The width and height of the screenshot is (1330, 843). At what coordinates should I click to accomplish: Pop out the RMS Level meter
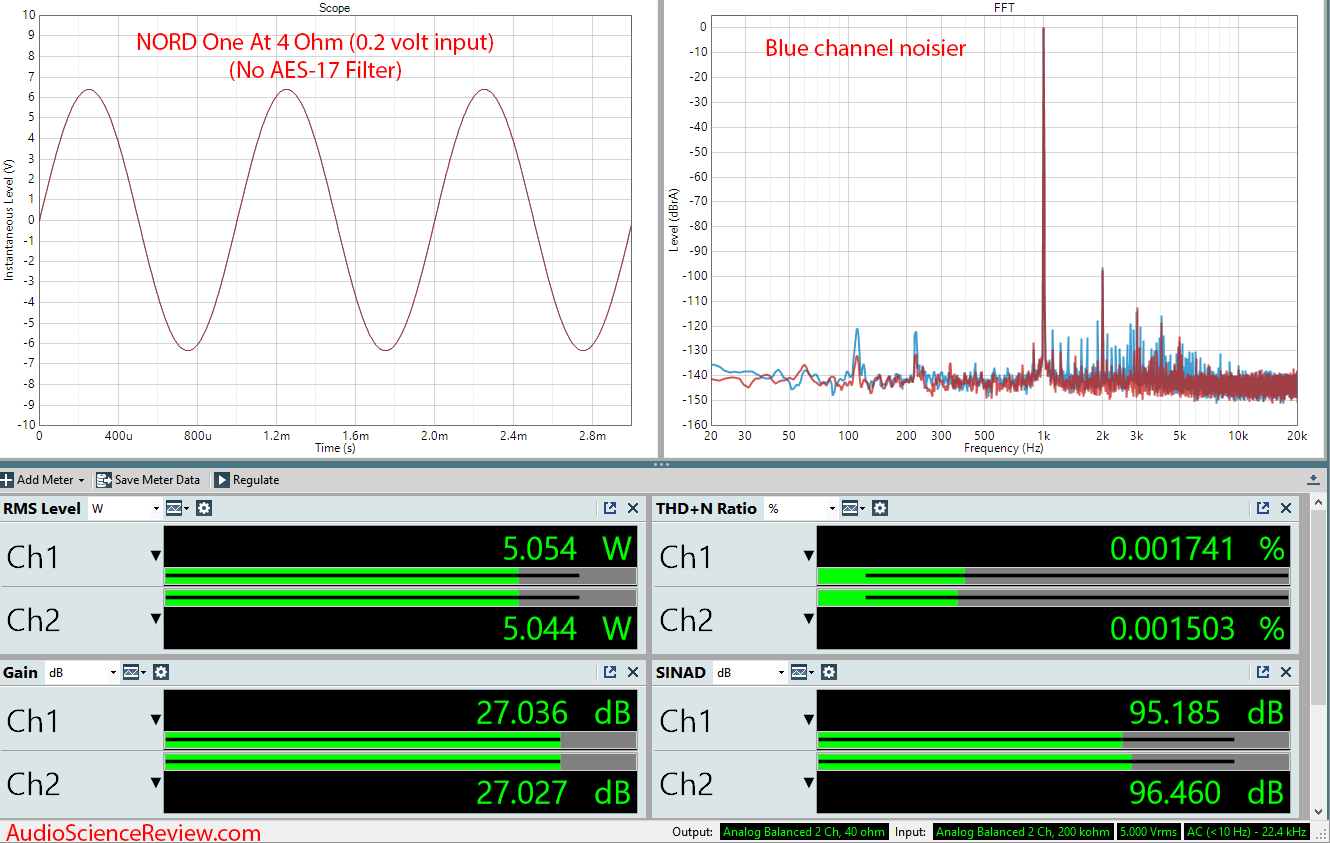610,508
